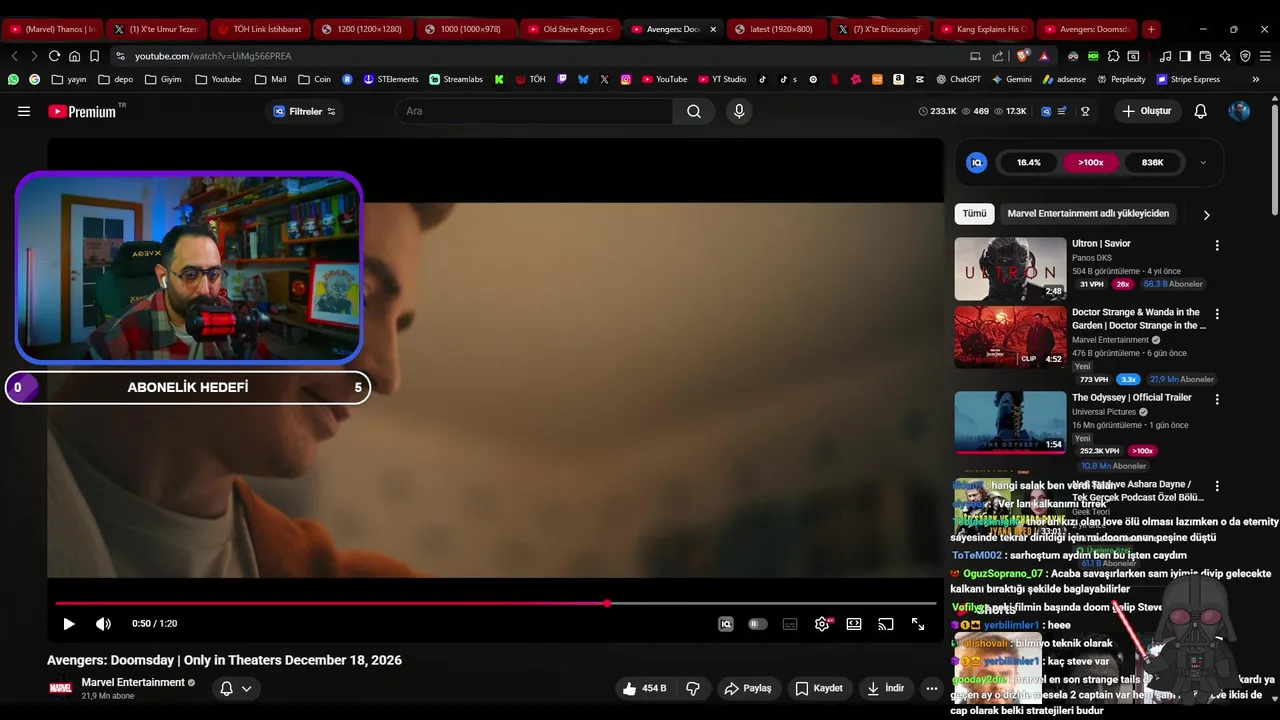Open the browser wallet icon
1280x720 pixels.
[x=1205, y=56]
